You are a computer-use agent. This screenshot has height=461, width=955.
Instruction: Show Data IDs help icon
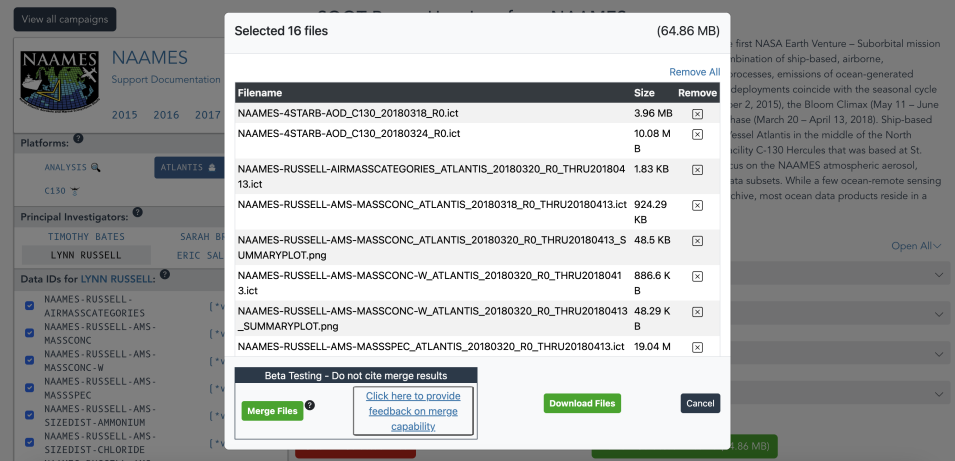(x=164, y=274)
